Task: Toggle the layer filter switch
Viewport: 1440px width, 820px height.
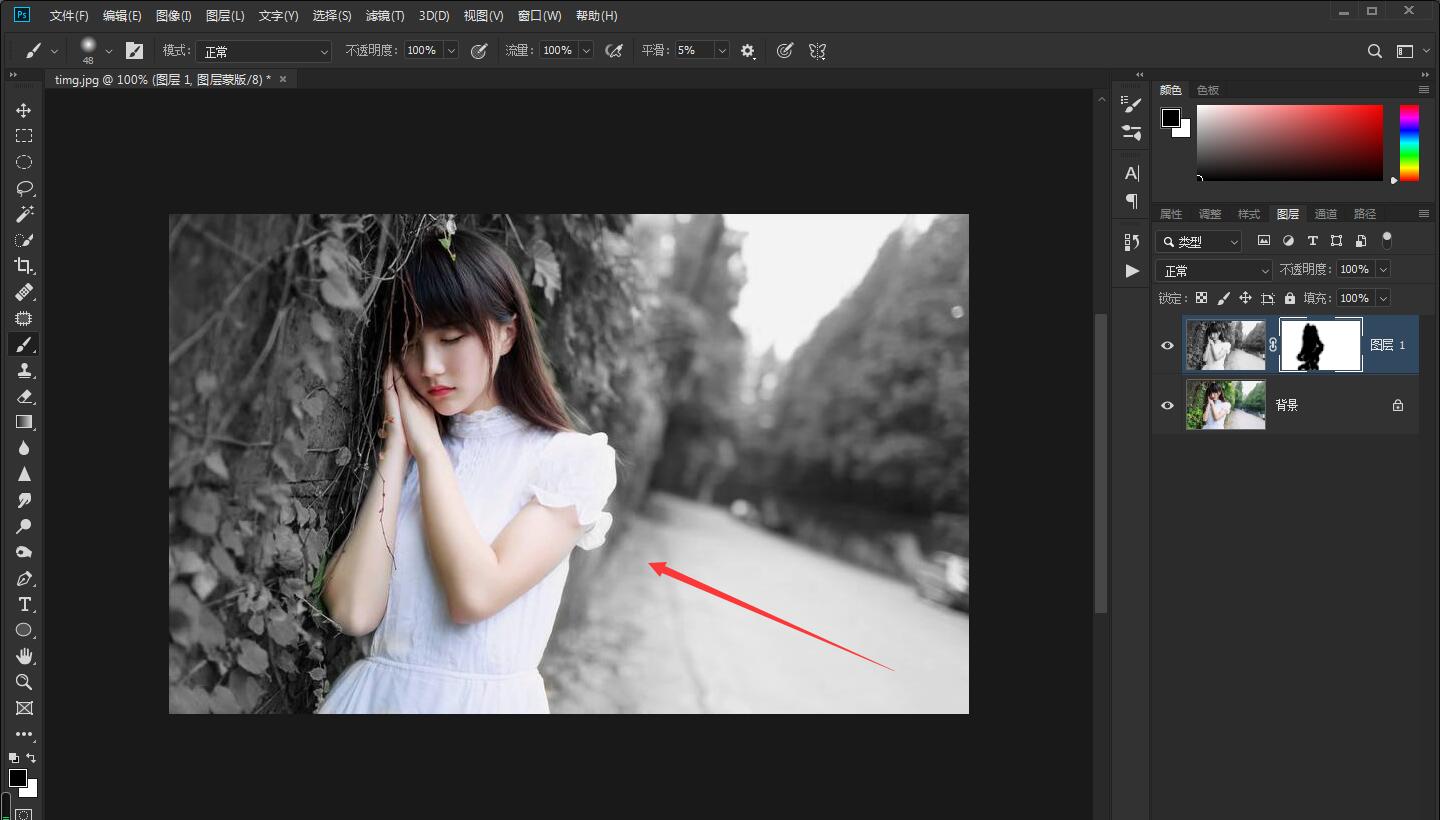Action: (1386, 240)
